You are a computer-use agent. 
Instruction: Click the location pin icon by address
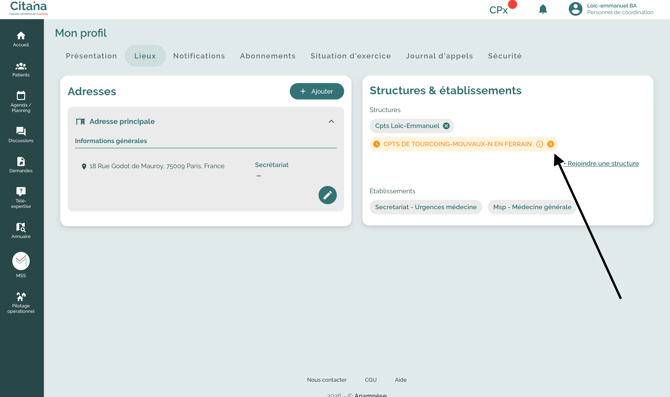point(84,166)
